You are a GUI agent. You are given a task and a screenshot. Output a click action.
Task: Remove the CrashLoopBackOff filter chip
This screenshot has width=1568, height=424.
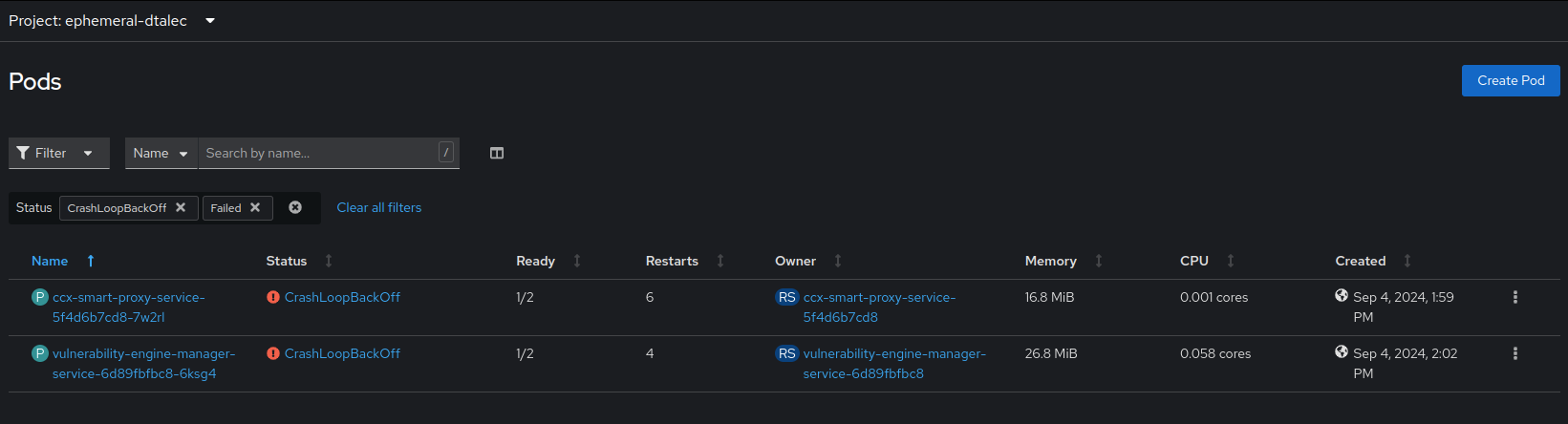click(x=181, y=207)
